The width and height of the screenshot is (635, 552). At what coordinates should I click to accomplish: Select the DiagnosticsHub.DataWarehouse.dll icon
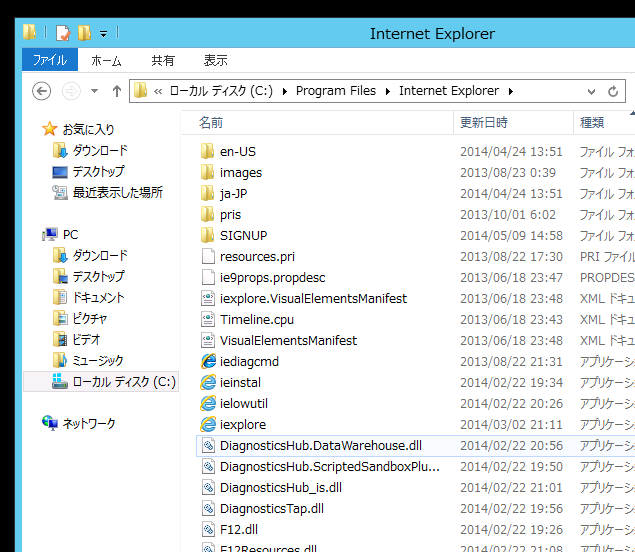click(x=208, y=445)
